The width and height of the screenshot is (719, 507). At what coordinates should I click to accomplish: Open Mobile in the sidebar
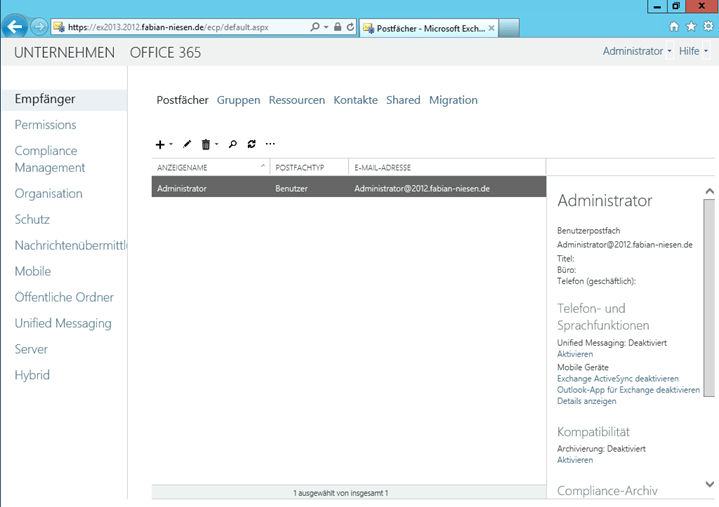33,271
